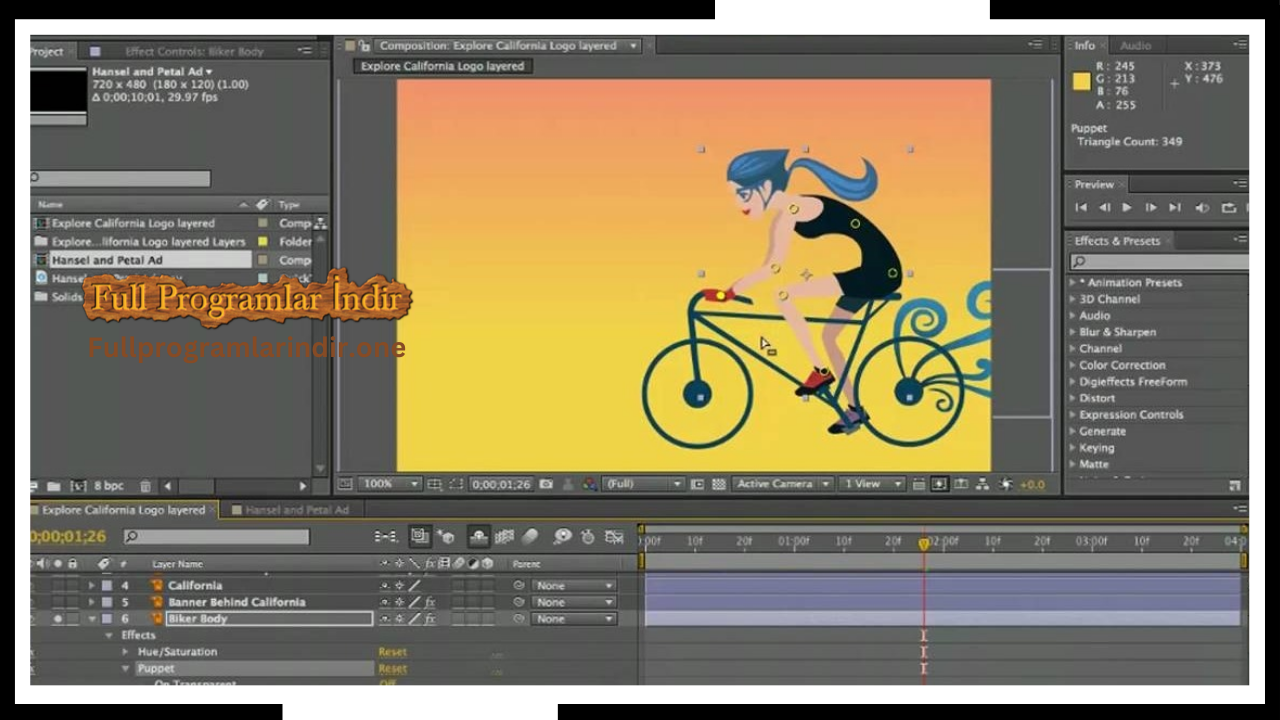Screen dimensions: 1280x720
Task: Open the channel display RGB icon
Action: (589, 484)
